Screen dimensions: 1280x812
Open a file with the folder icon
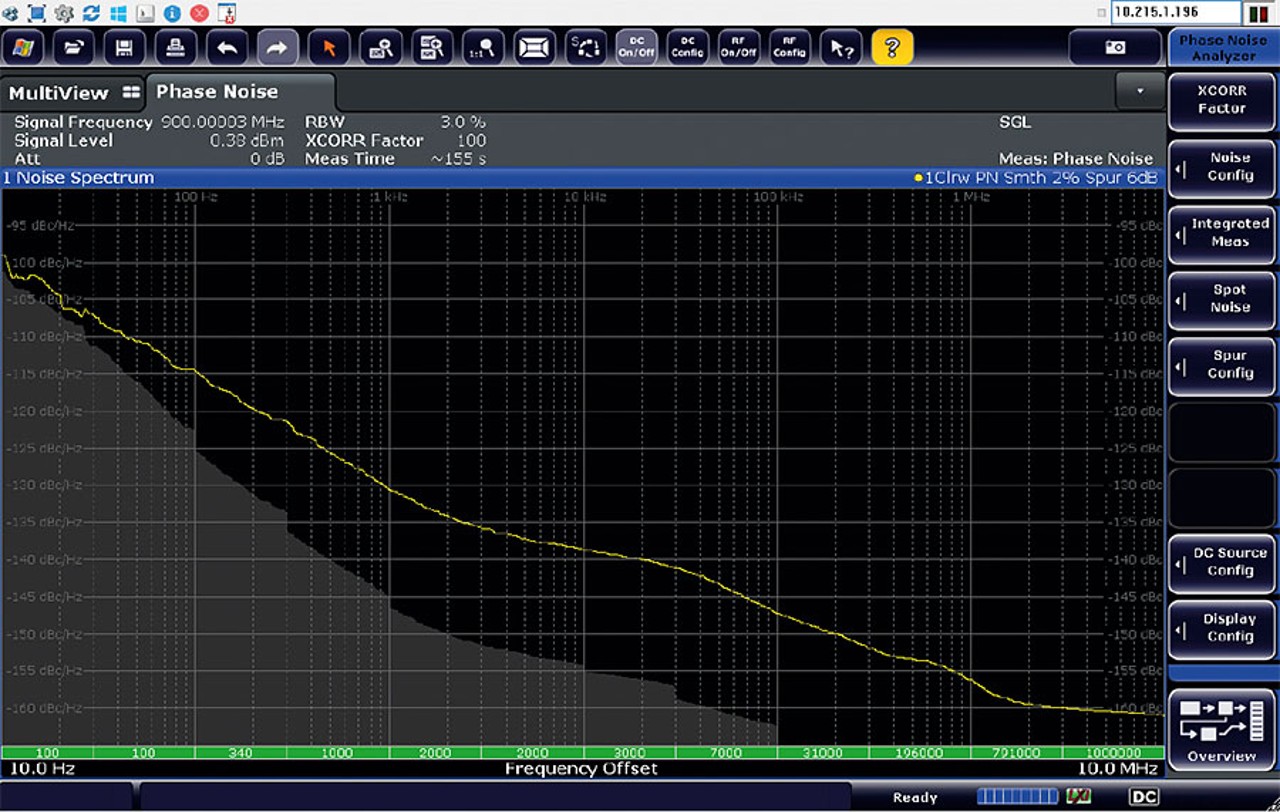[x=74, y=47]
